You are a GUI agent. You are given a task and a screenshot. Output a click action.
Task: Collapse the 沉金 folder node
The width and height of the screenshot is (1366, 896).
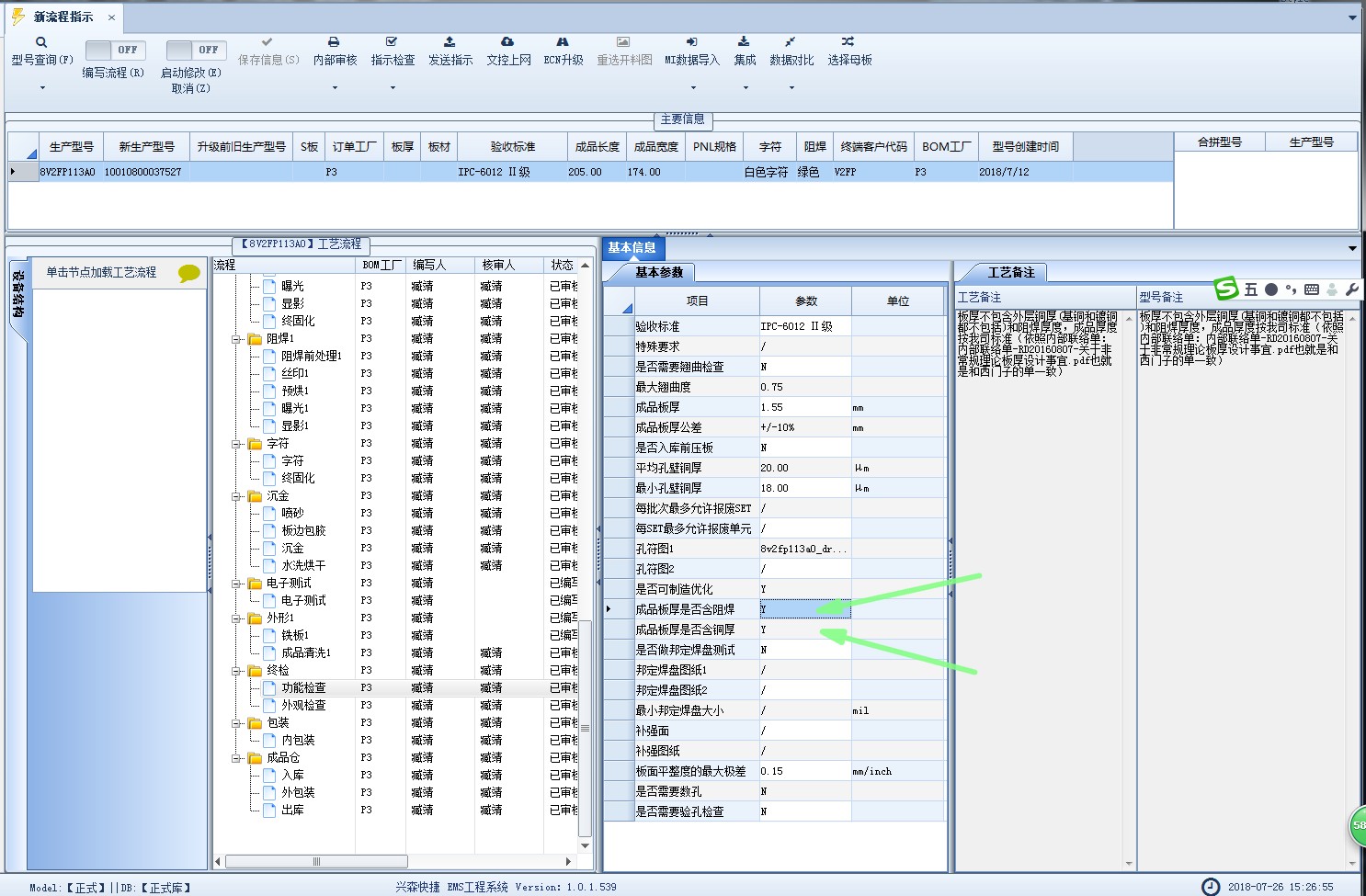(x=236, y=496)
